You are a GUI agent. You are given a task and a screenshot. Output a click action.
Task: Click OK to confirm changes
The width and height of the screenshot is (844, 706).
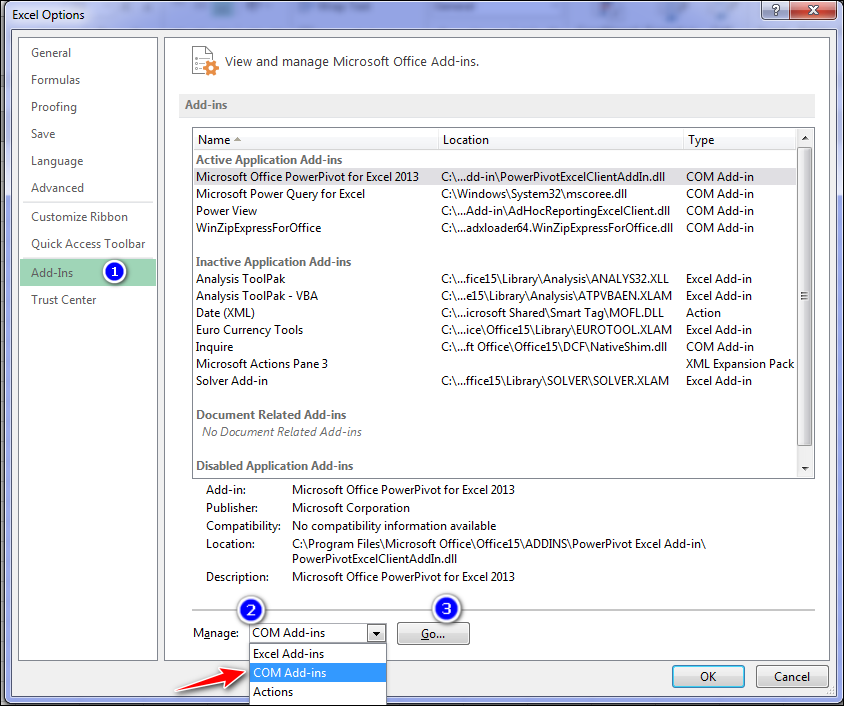[x=708, y=676]
